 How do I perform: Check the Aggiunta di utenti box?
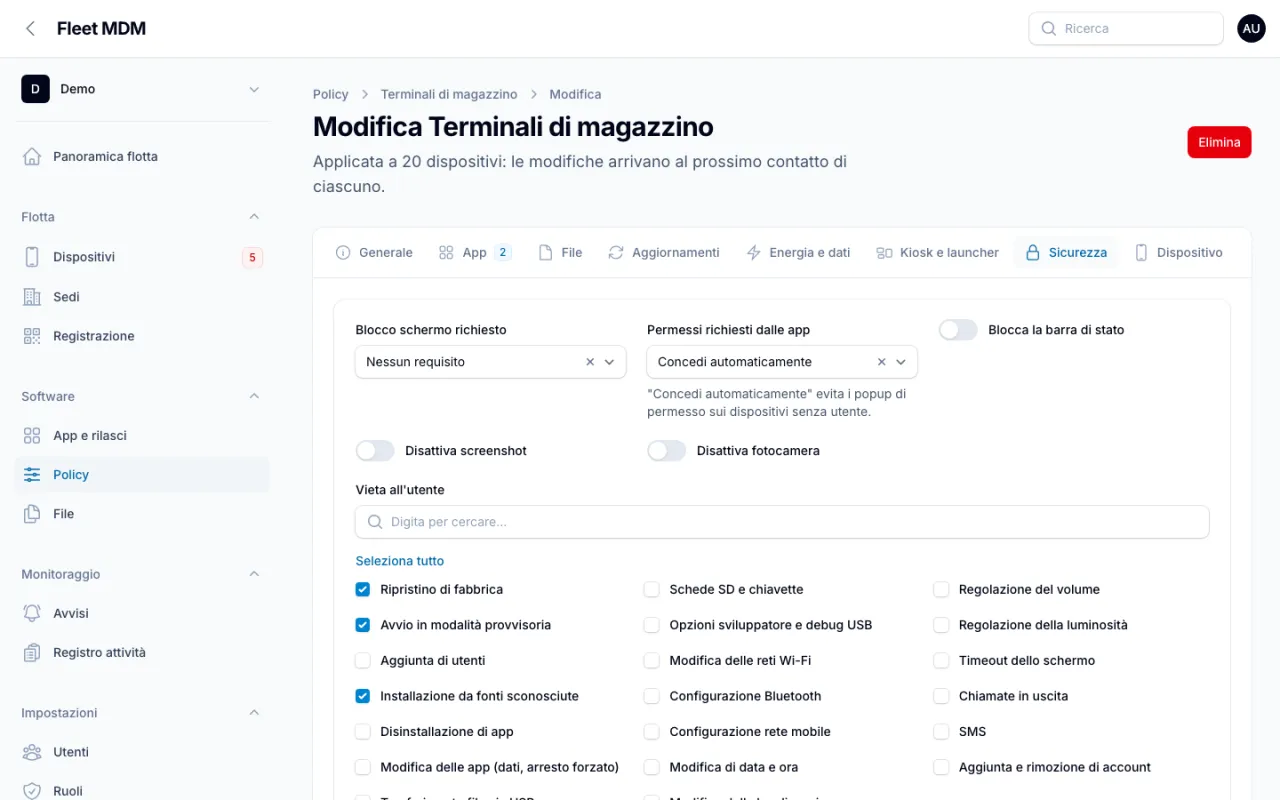(x=363, y=661)
